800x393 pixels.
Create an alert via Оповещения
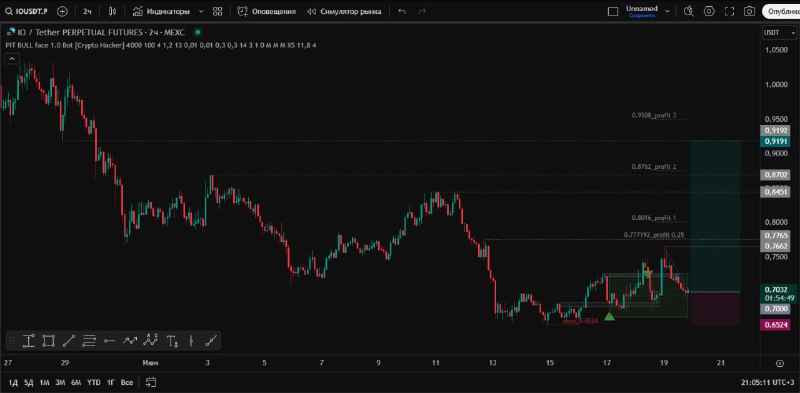[267, 11]
